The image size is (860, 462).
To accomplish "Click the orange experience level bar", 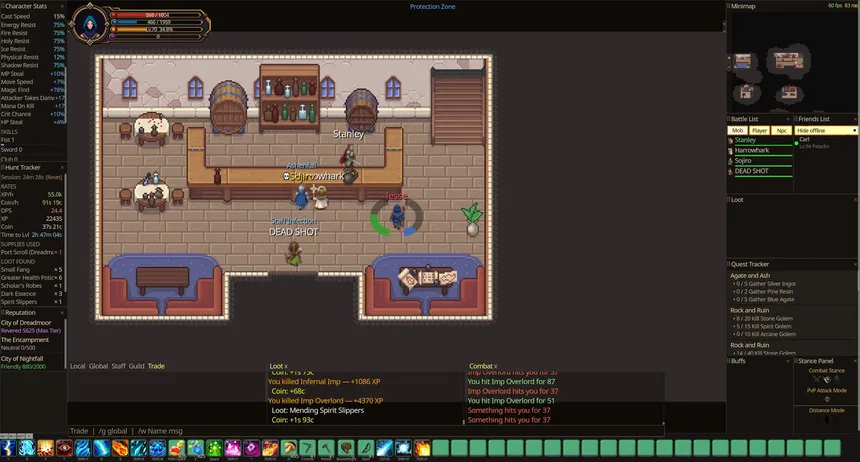I will [157, 29].
